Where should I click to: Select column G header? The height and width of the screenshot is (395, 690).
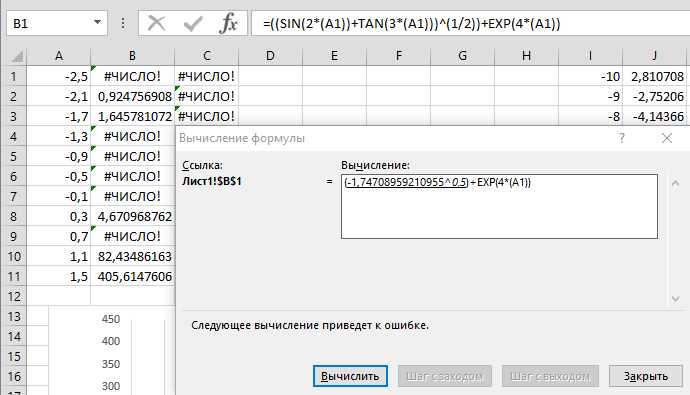tap(462, 56)
